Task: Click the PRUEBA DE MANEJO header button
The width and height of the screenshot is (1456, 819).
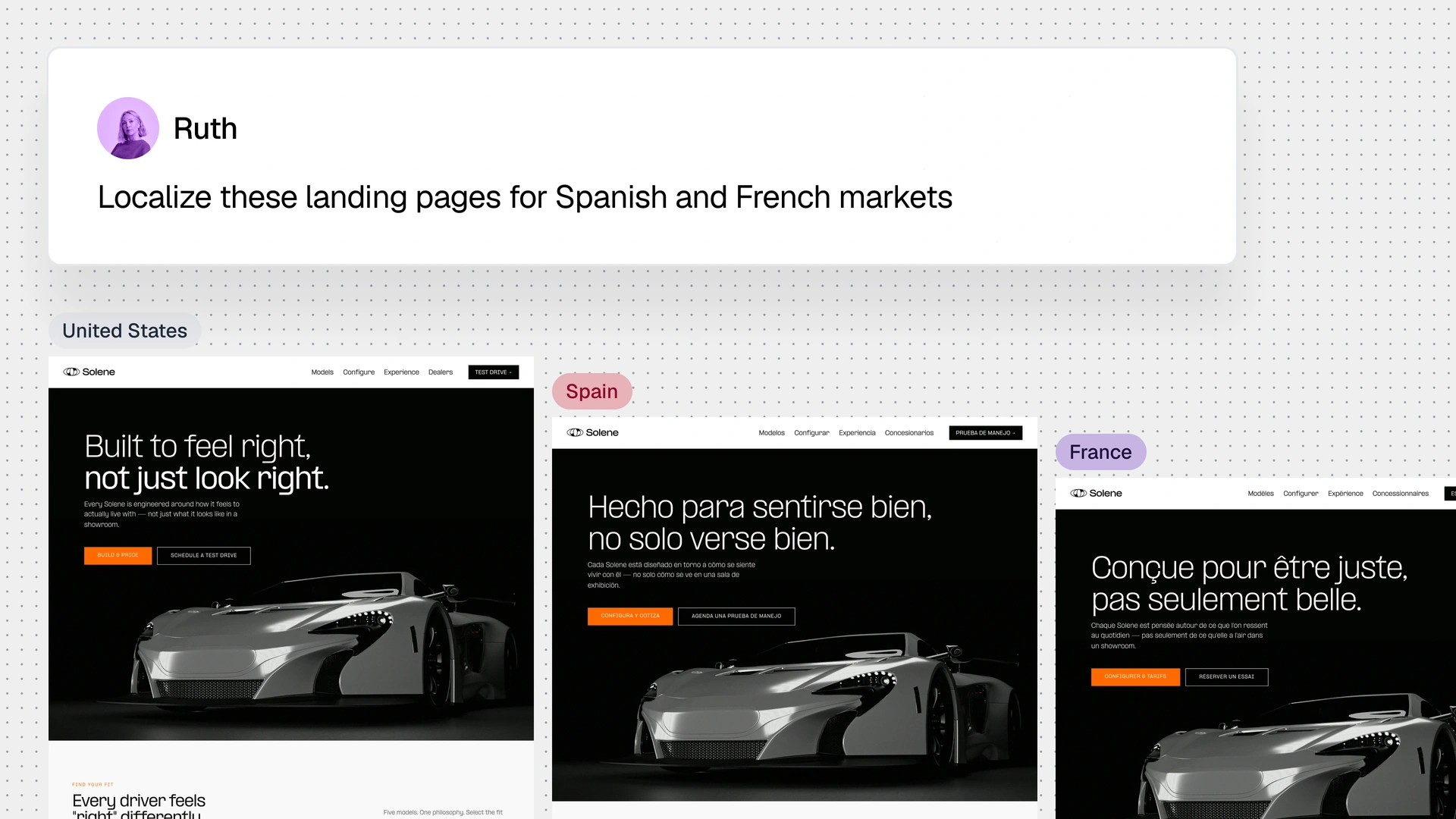Action: point(986,433)
